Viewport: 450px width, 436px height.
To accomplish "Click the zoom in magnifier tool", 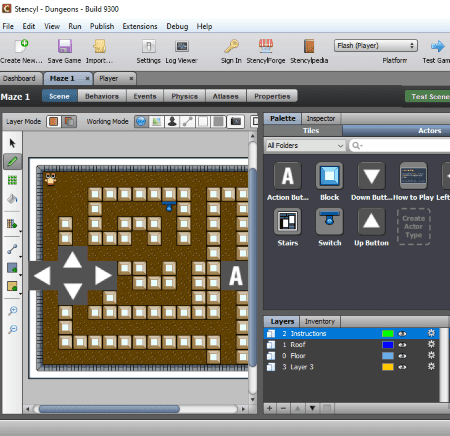I will (x=12, y=311).
